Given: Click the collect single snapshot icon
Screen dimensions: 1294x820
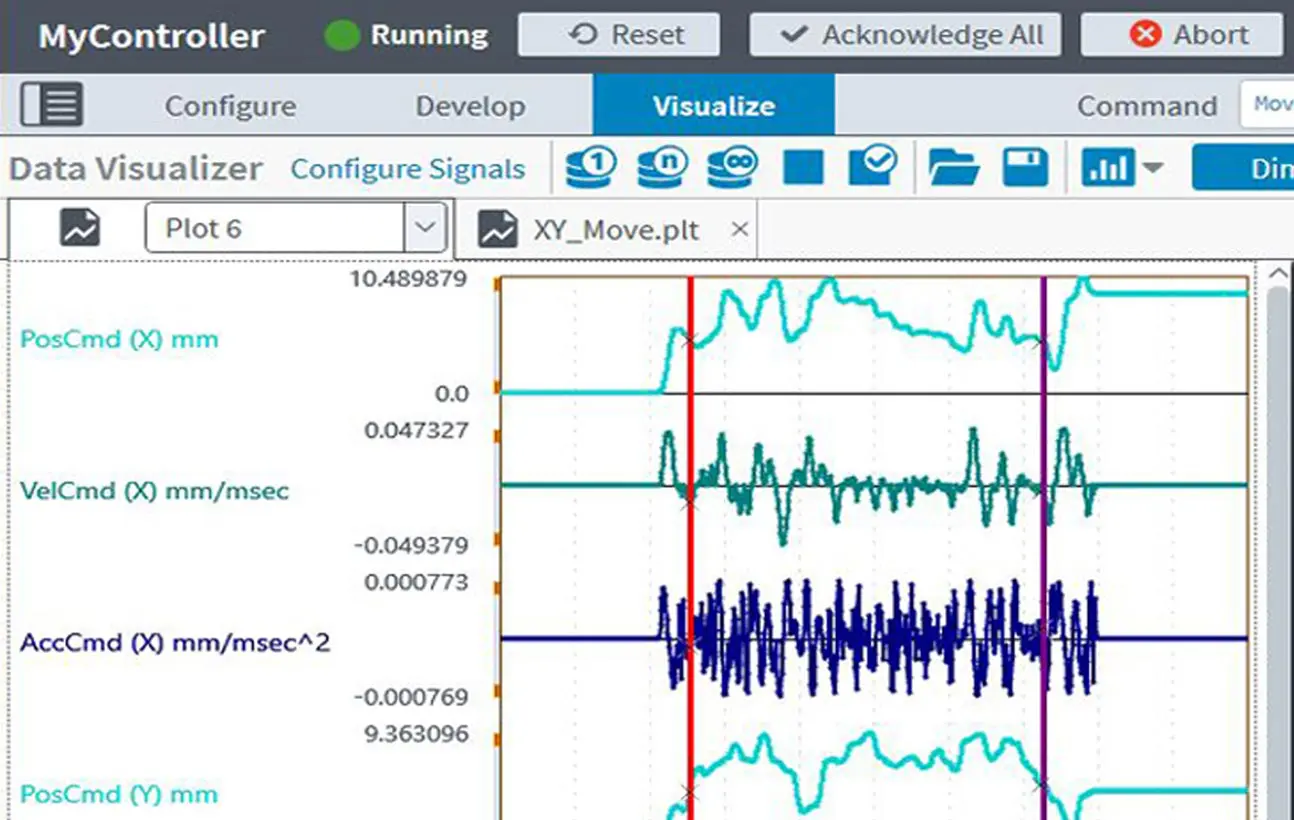Looking at the screenshot, I should coord(590,167).
